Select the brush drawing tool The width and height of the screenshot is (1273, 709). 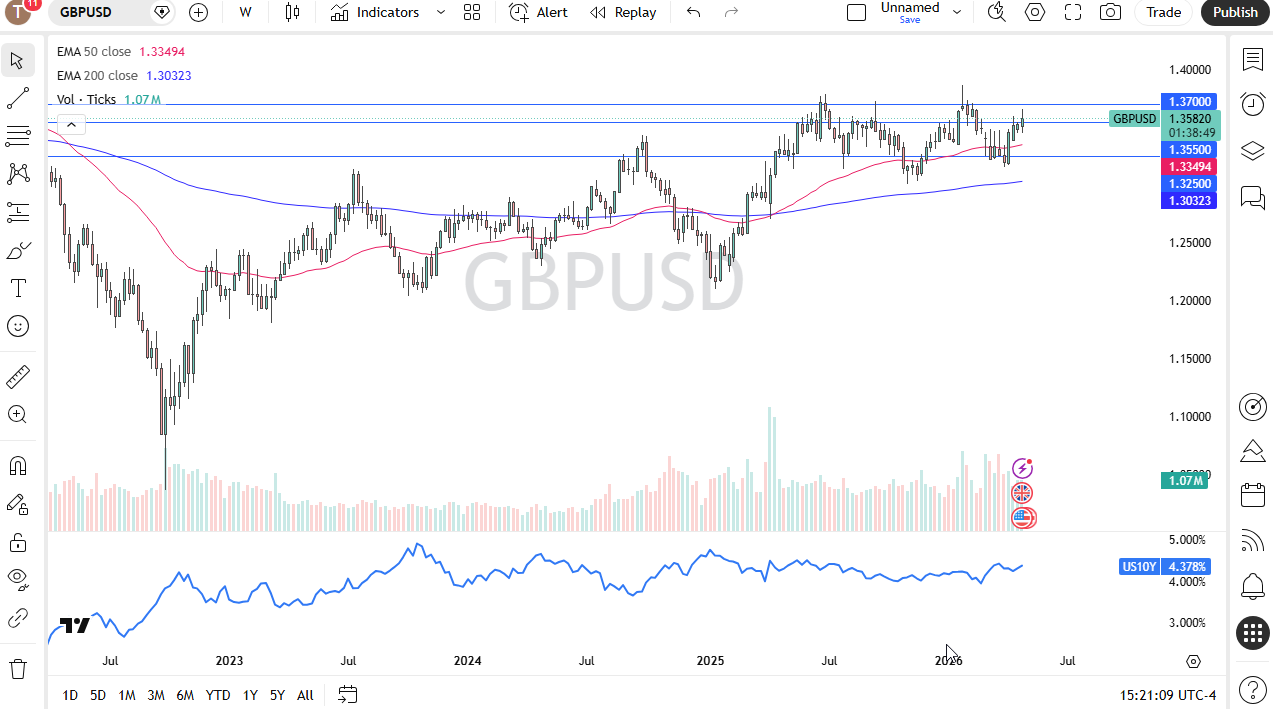pos(17,250)
